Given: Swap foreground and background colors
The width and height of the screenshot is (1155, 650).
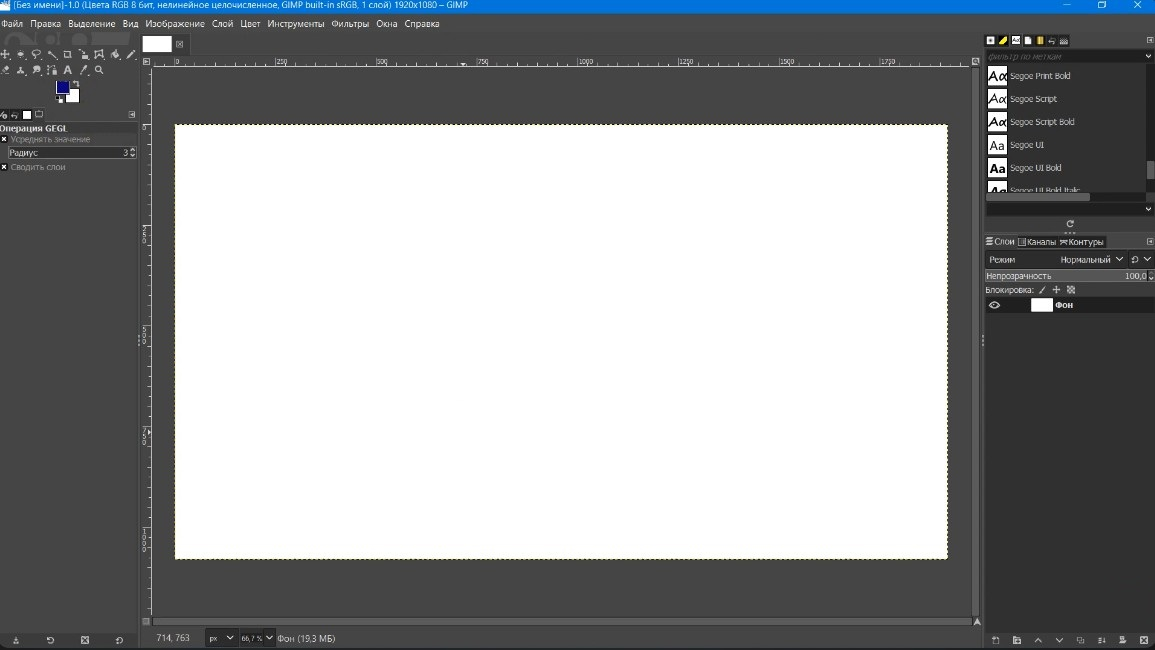Looking at the screenshot, I should click(x=76, y=83).
